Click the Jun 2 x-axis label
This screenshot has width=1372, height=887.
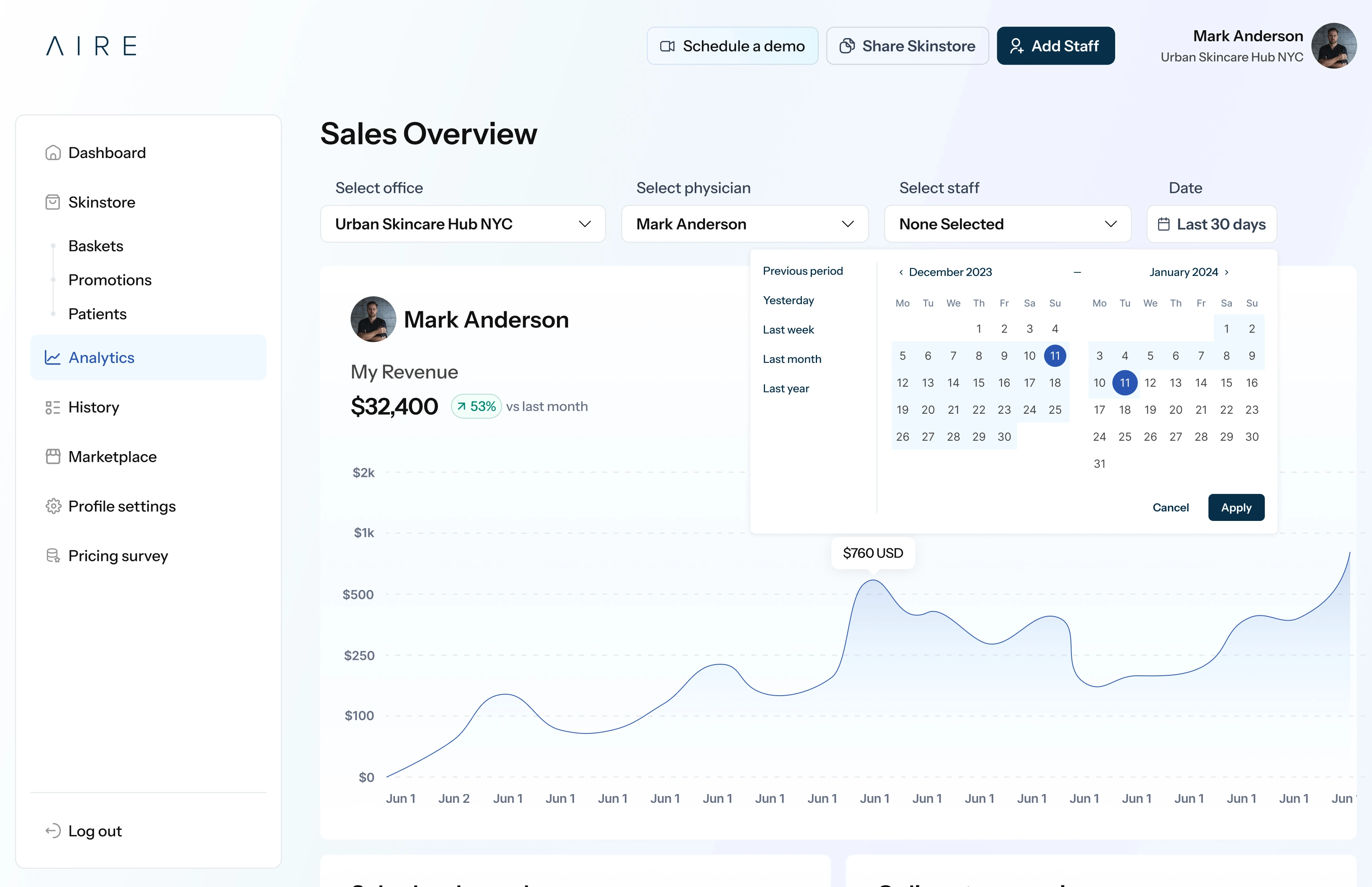(454, 798)
